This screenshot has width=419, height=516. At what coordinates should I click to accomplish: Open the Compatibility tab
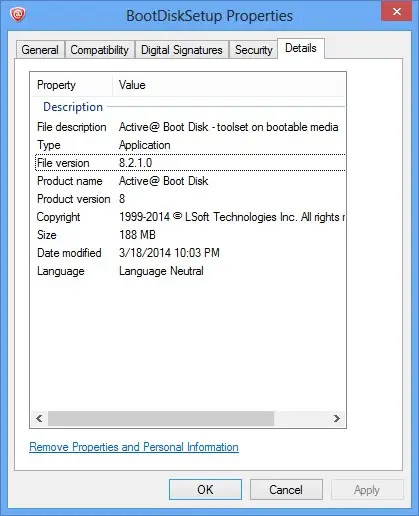pyautogui.click(x=100, y=50)
